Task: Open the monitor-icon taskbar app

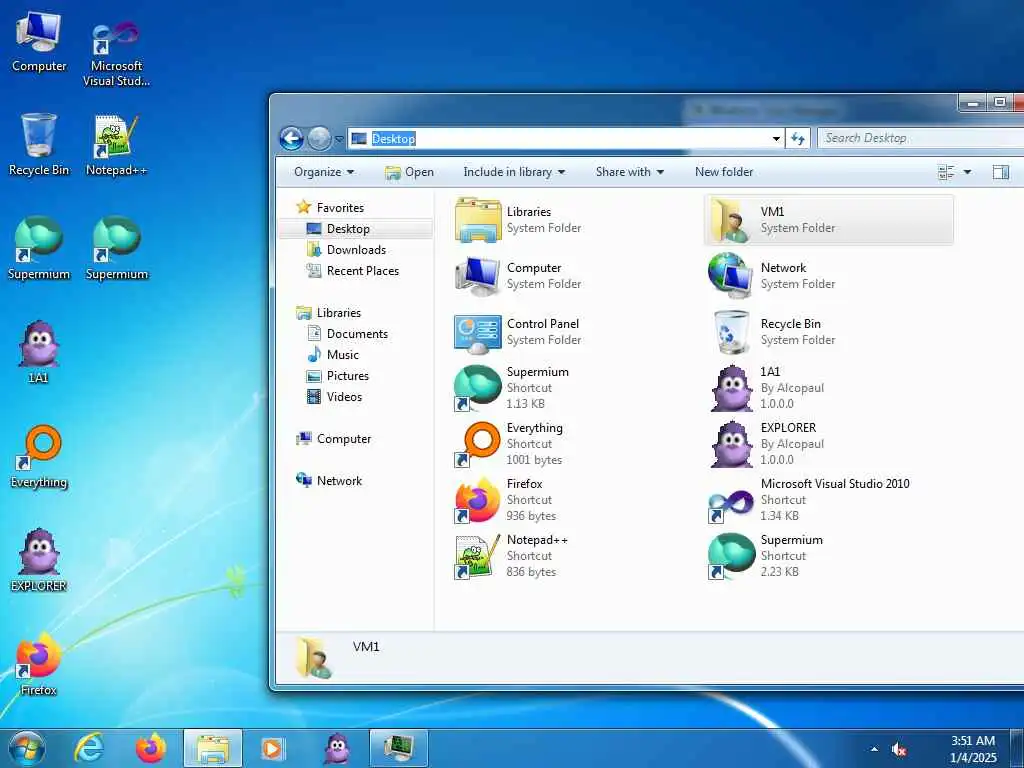Action: (x=398, y=748)
